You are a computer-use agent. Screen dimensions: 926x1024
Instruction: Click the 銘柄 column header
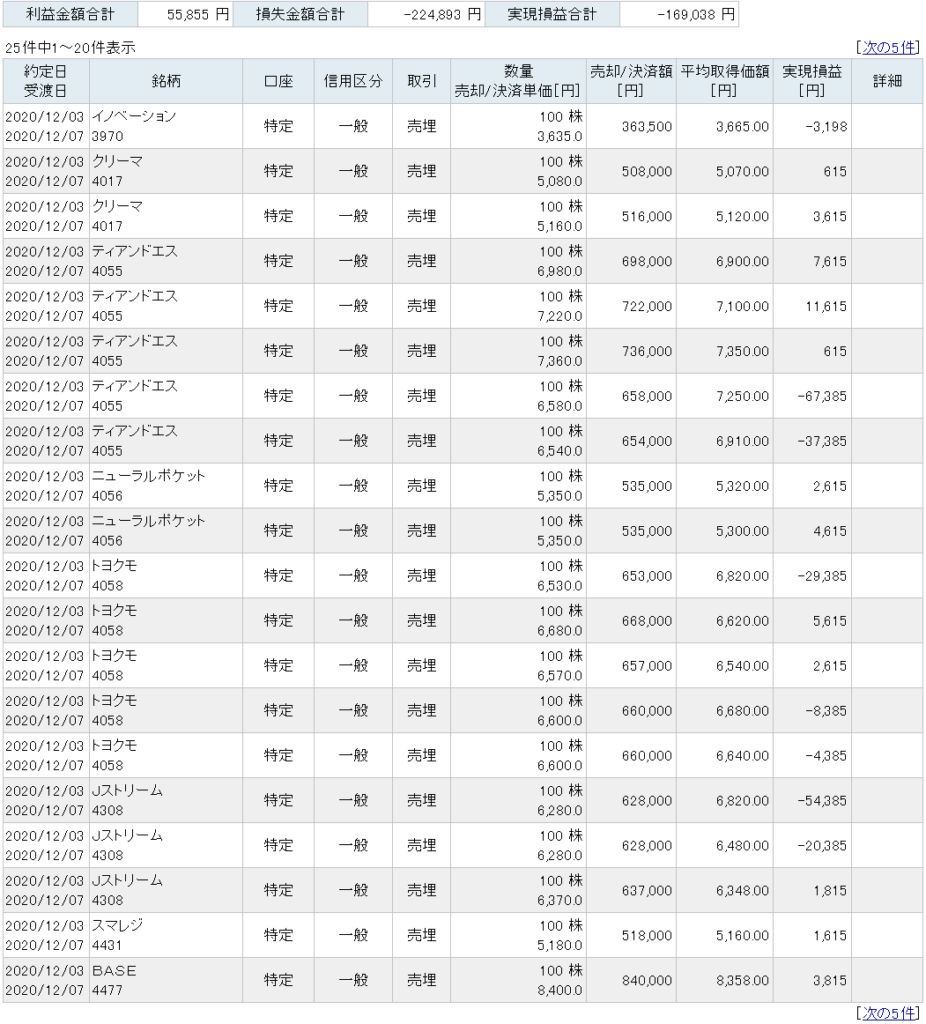click(x=166, y=81)
